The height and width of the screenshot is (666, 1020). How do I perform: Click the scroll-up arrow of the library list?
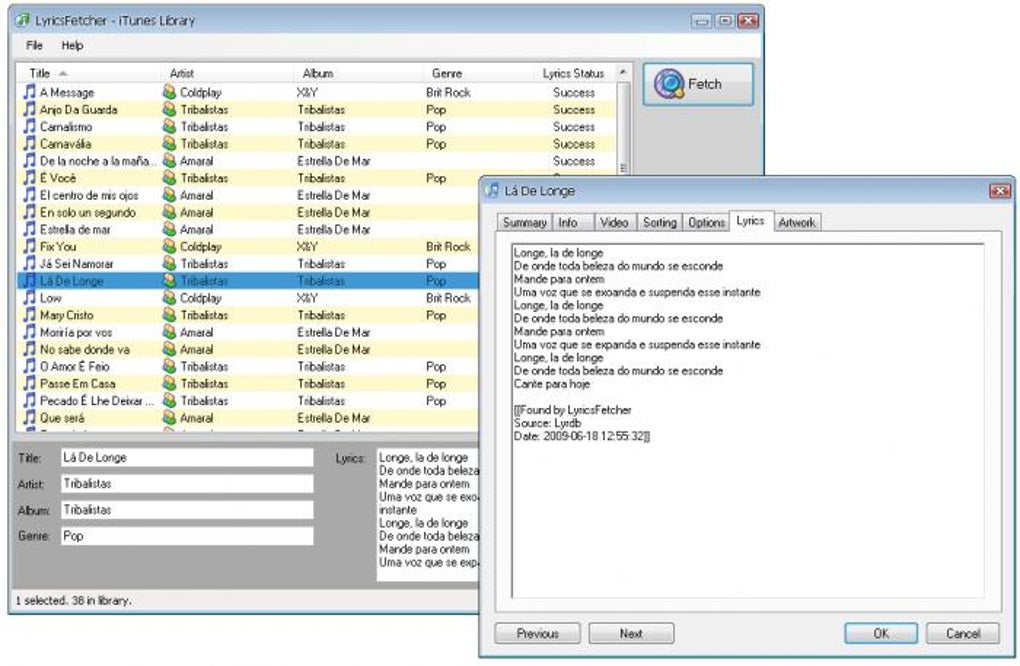(x=623, y=72)
